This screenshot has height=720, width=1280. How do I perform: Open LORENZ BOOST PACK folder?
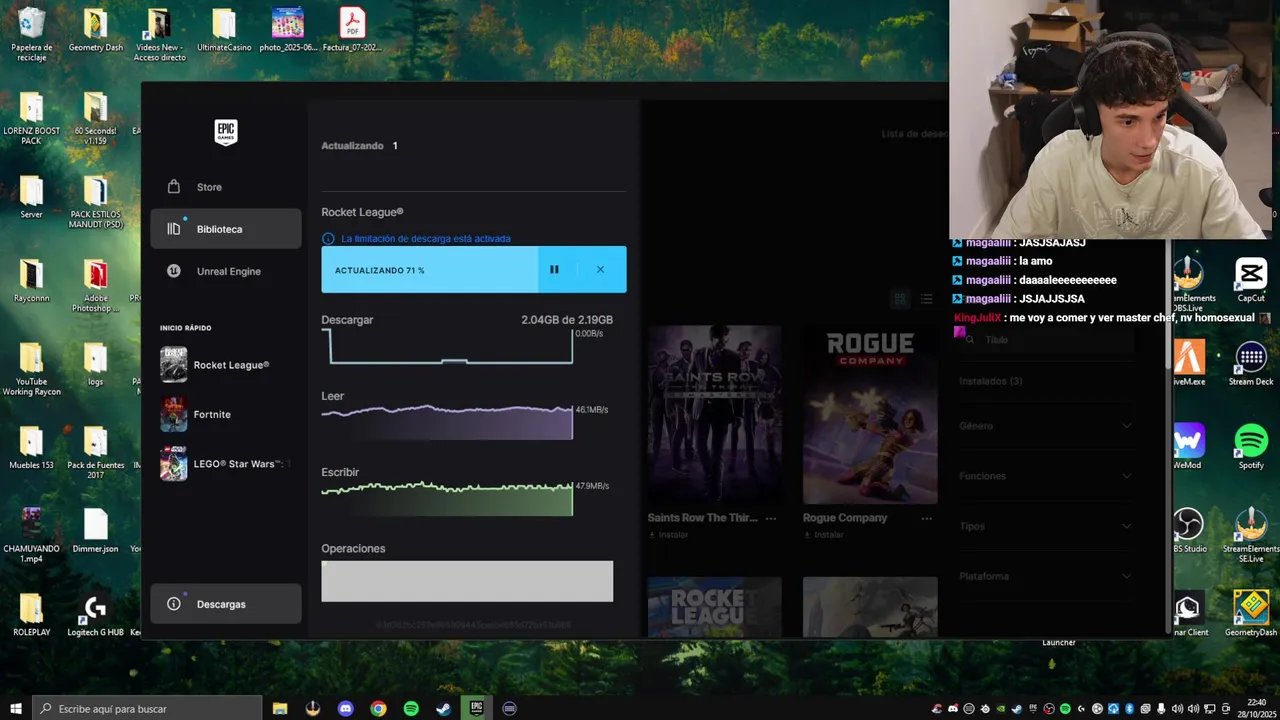(x=32, y=118)
